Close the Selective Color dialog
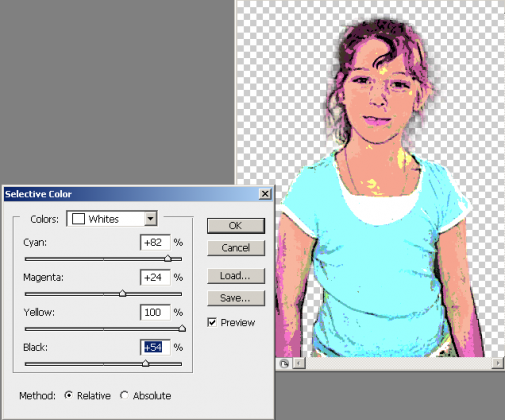The image size is (505, 420). [x=265, y=194]
